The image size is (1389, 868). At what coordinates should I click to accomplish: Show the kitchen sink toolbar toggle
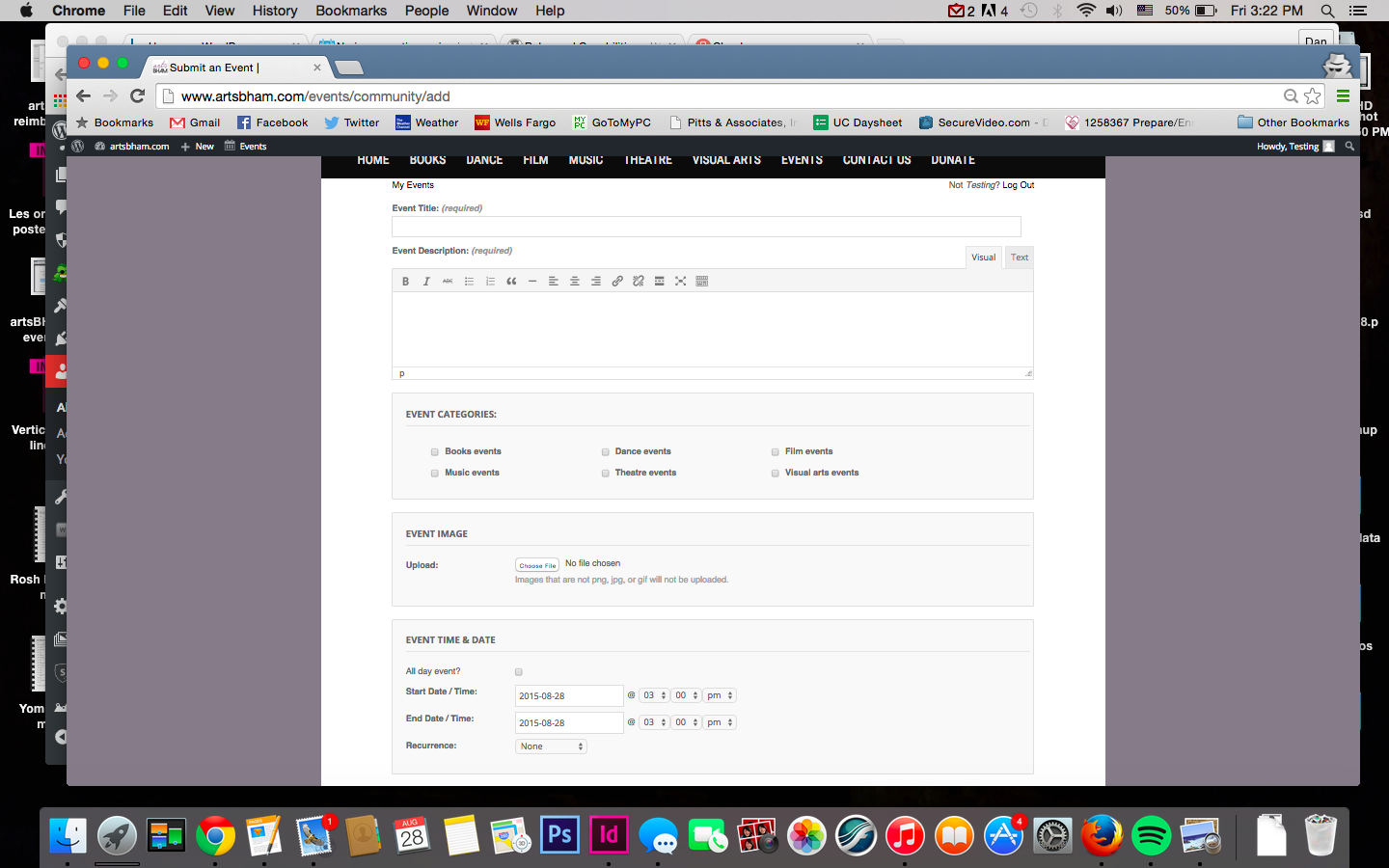click(702, 282)
